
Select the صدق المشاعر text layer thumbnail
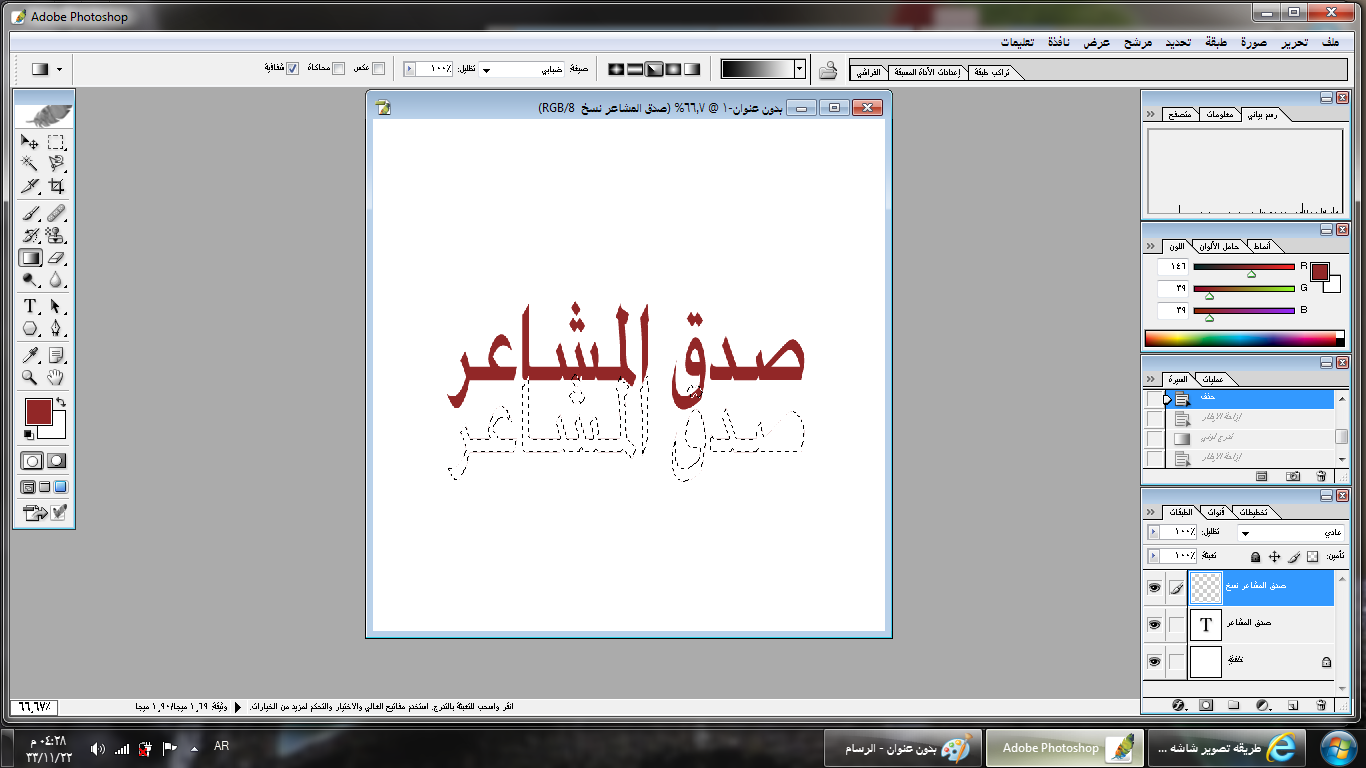pos(1206,624)
